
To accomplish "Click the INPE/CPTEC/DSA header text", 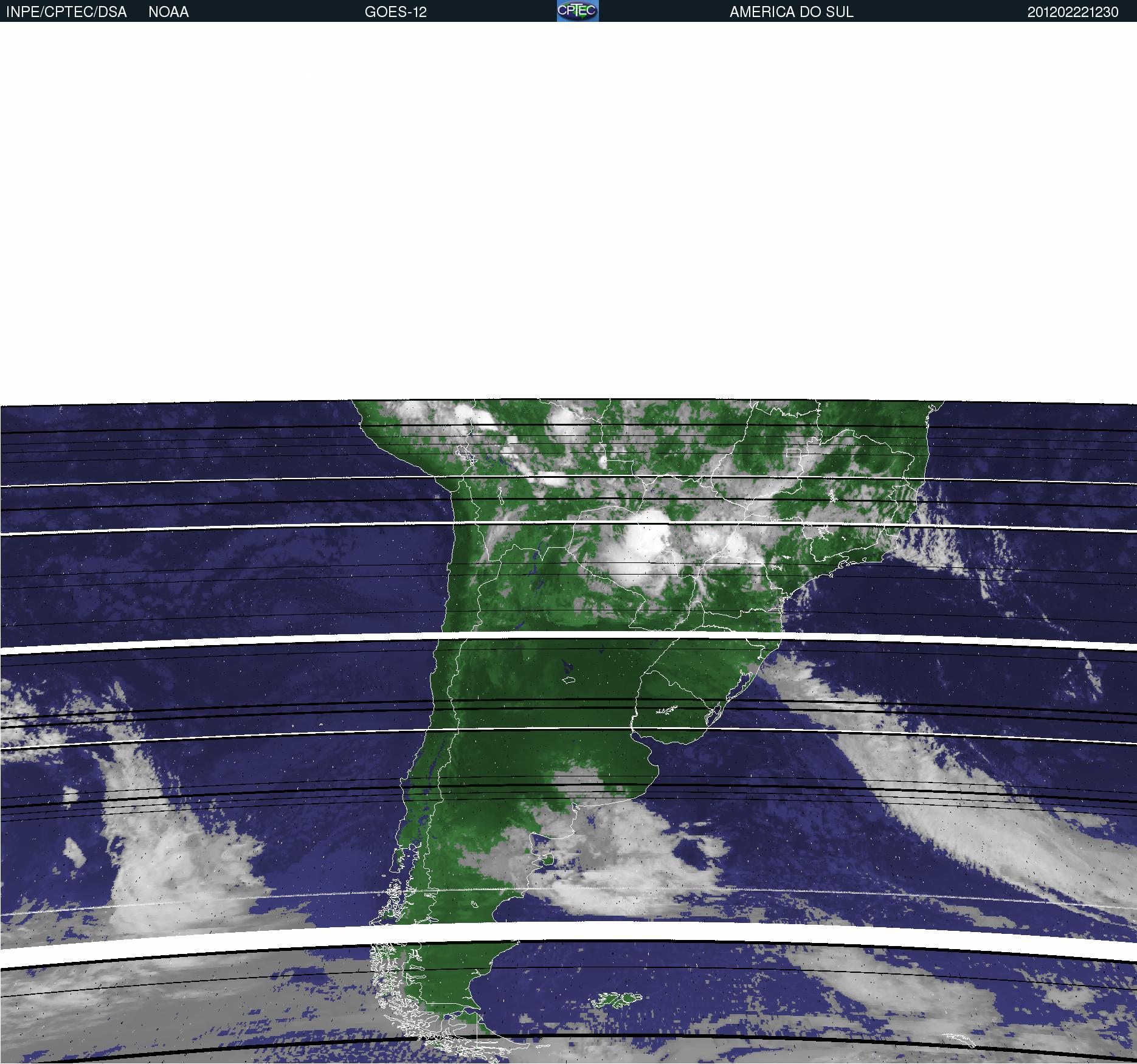I will 66,12.
